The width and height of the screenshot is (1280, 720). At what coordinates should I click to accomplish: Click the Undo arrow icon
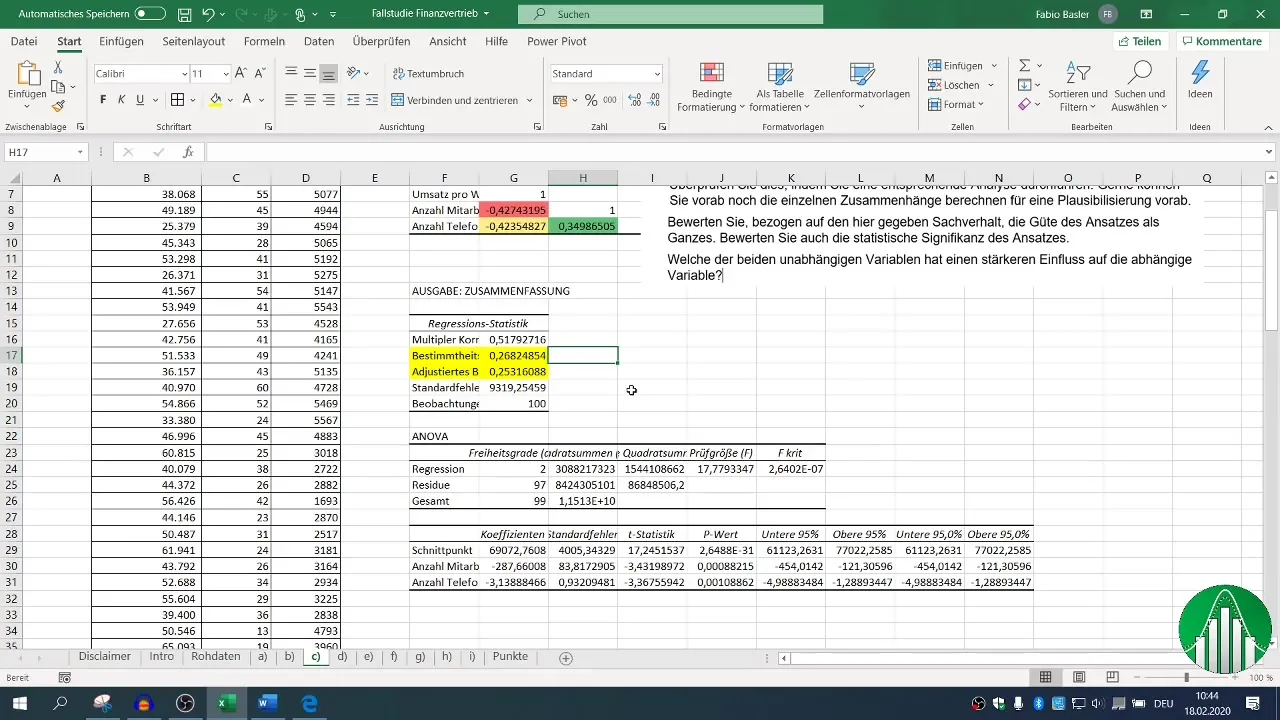coord(208,14)
